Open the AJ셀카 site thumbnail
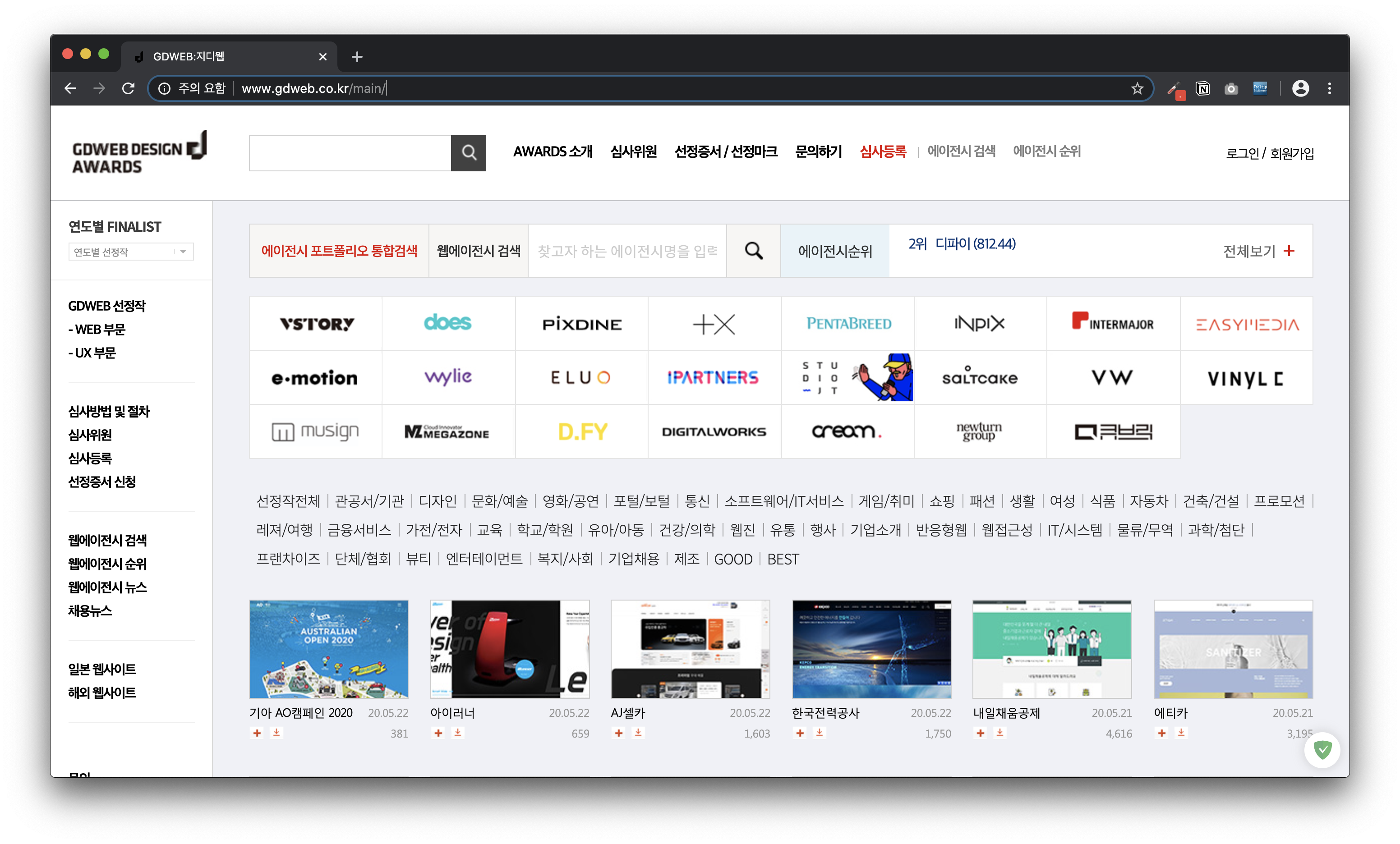1400x844 pixels. tap(691, 649)
